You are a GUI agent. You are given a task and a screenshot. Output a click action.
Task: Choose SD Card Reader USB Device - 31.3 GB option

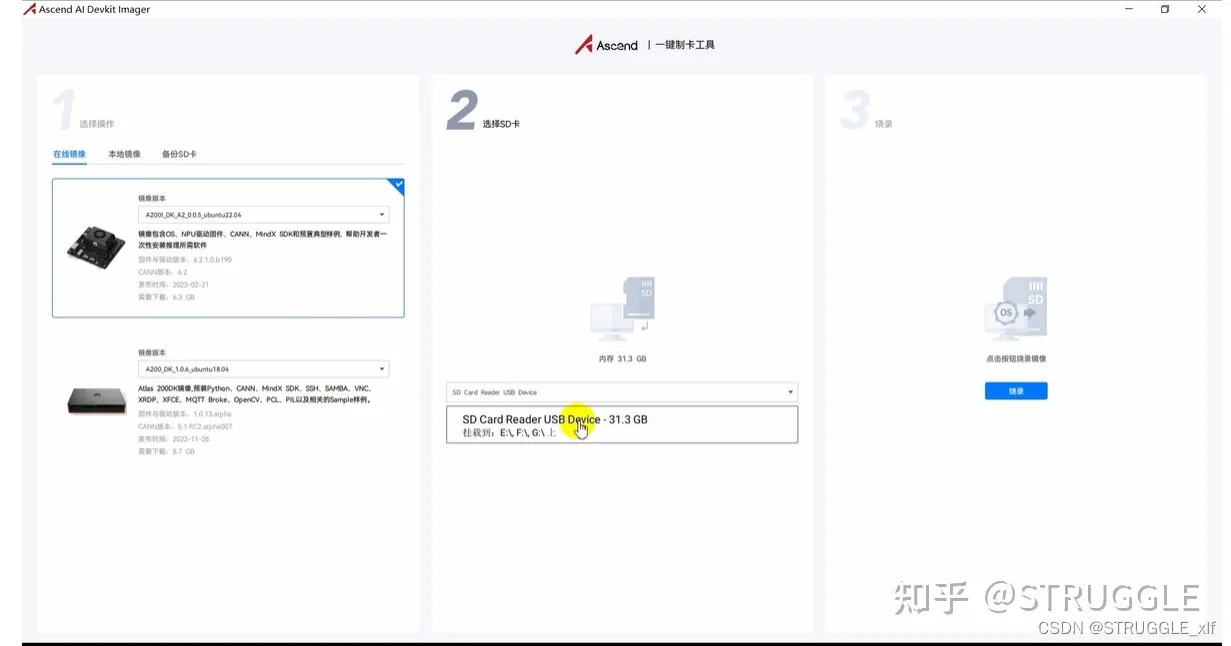point(622,424)
